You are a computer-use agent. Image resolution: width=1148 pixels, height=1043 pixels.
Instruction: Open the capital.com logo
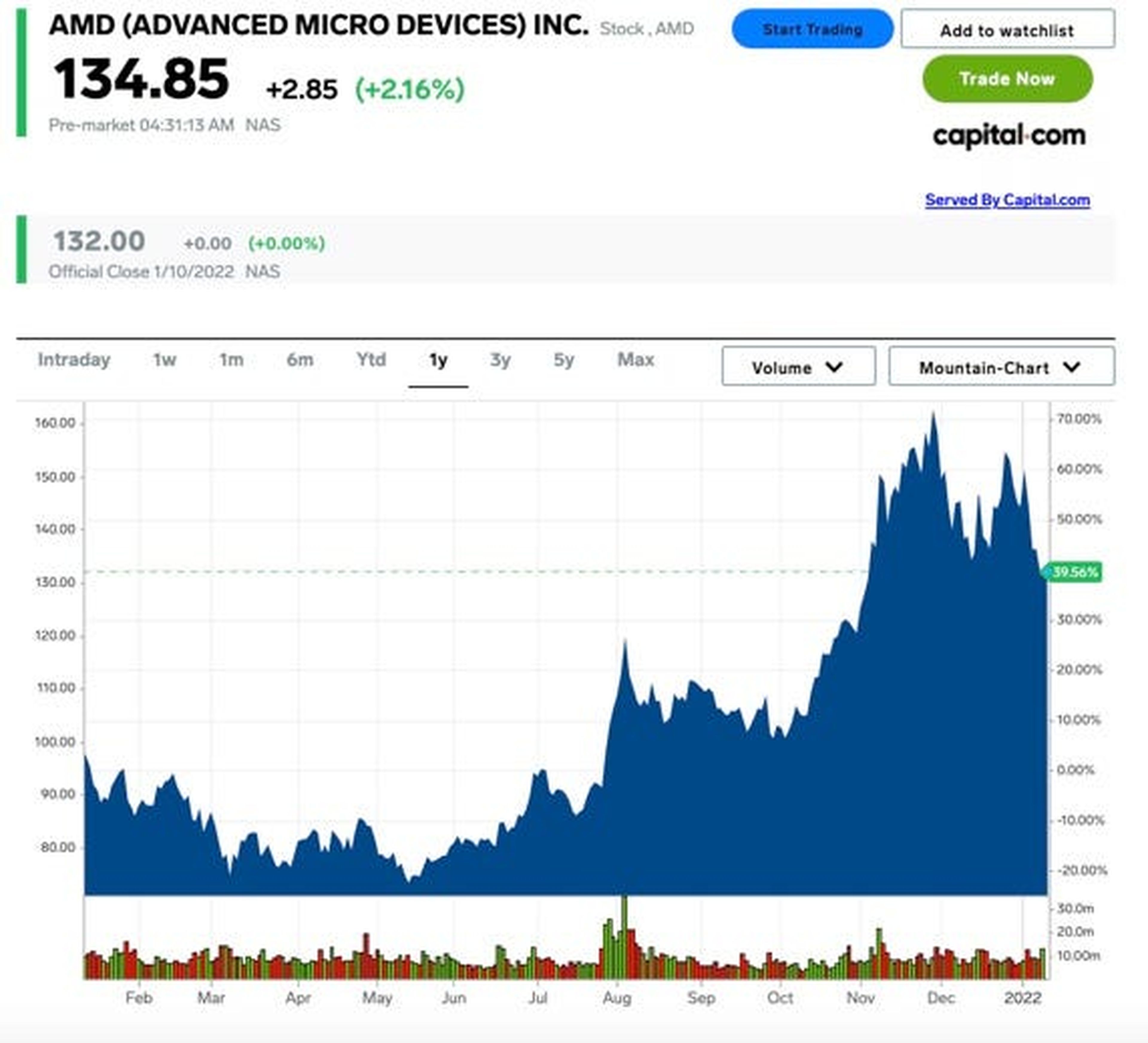pos(1008,136)
